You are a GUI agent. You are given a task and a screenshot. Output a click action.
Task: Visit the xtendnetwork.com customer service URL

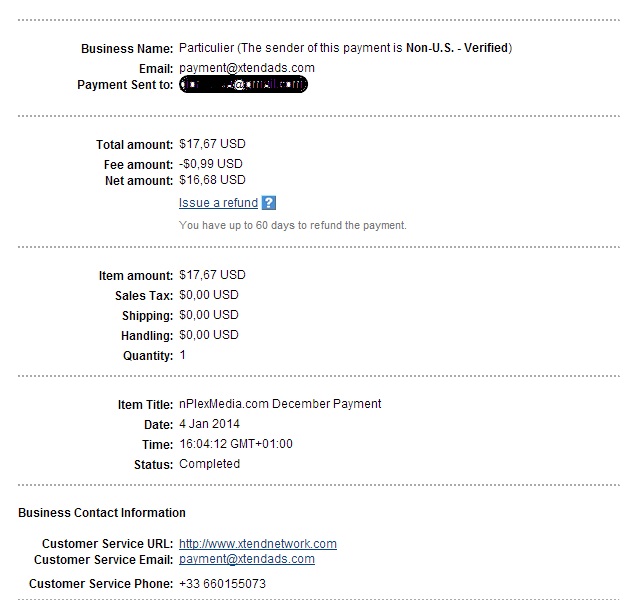257,543
